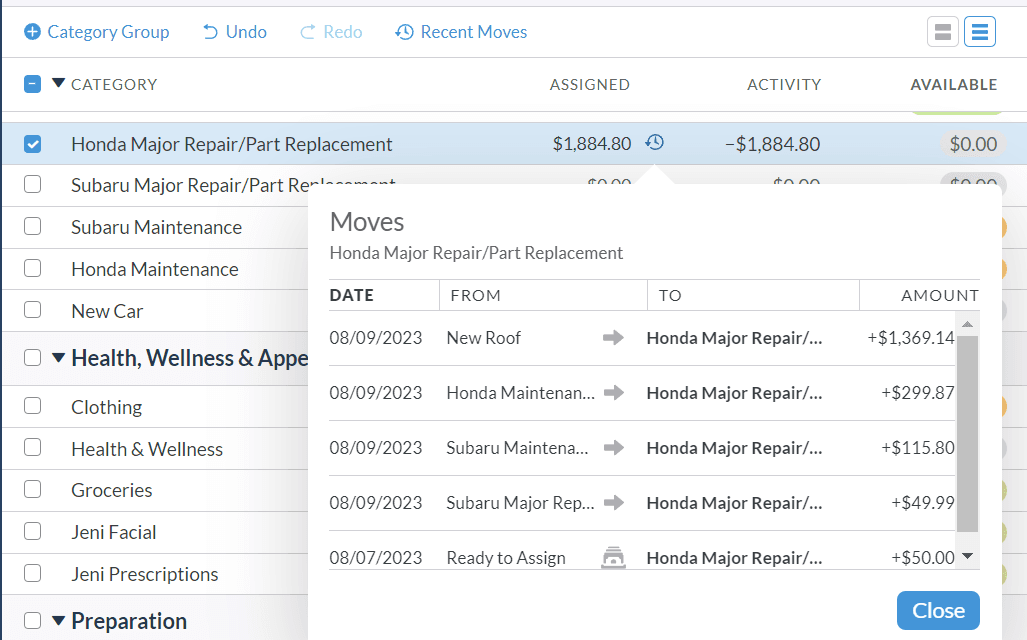
Task: Click the Redo arrow icon
Action: click(x=307, y=31)
